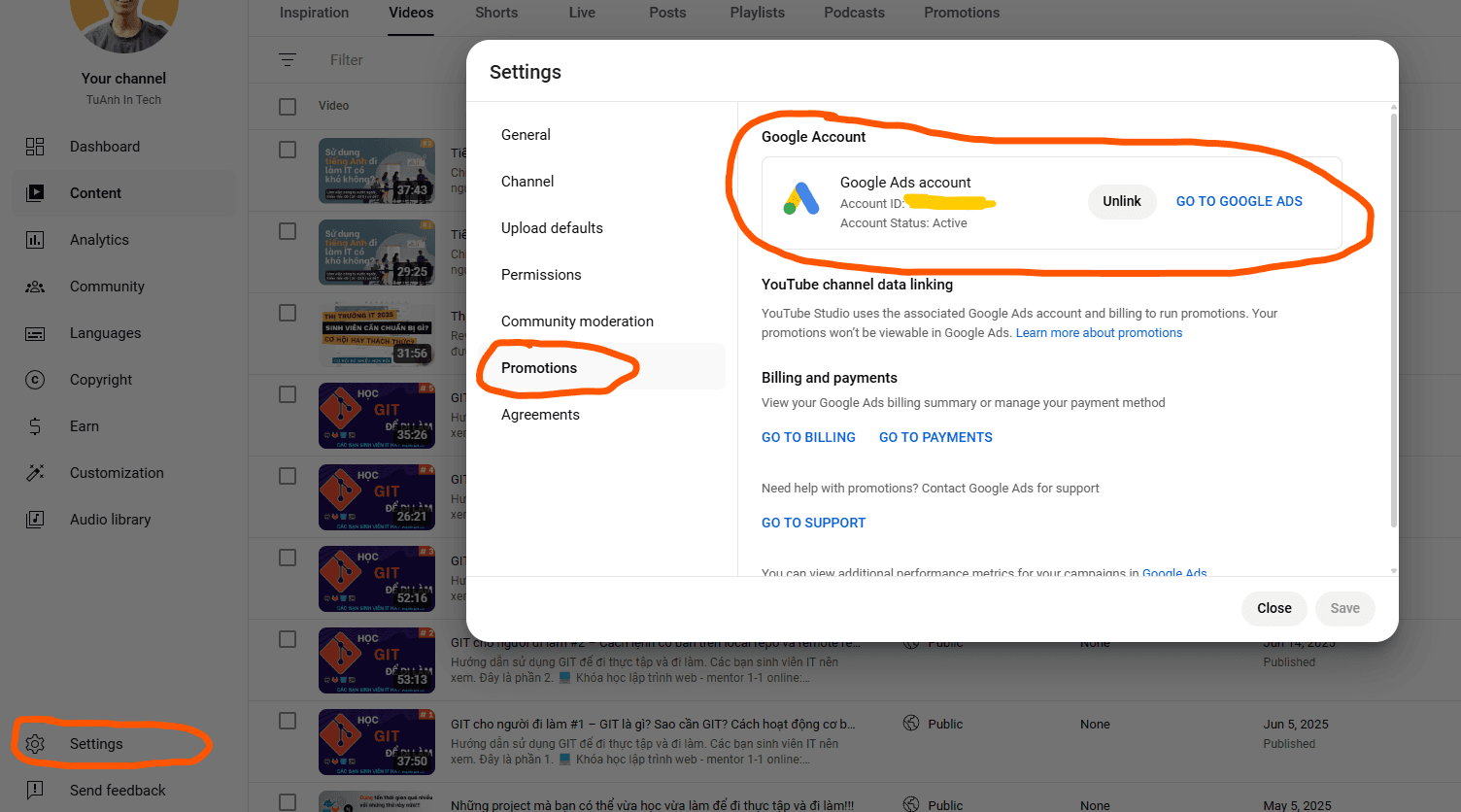Open the Community section icon
Image resolution: width=1461 pixels, height=812 pixels.
point(35,286)
